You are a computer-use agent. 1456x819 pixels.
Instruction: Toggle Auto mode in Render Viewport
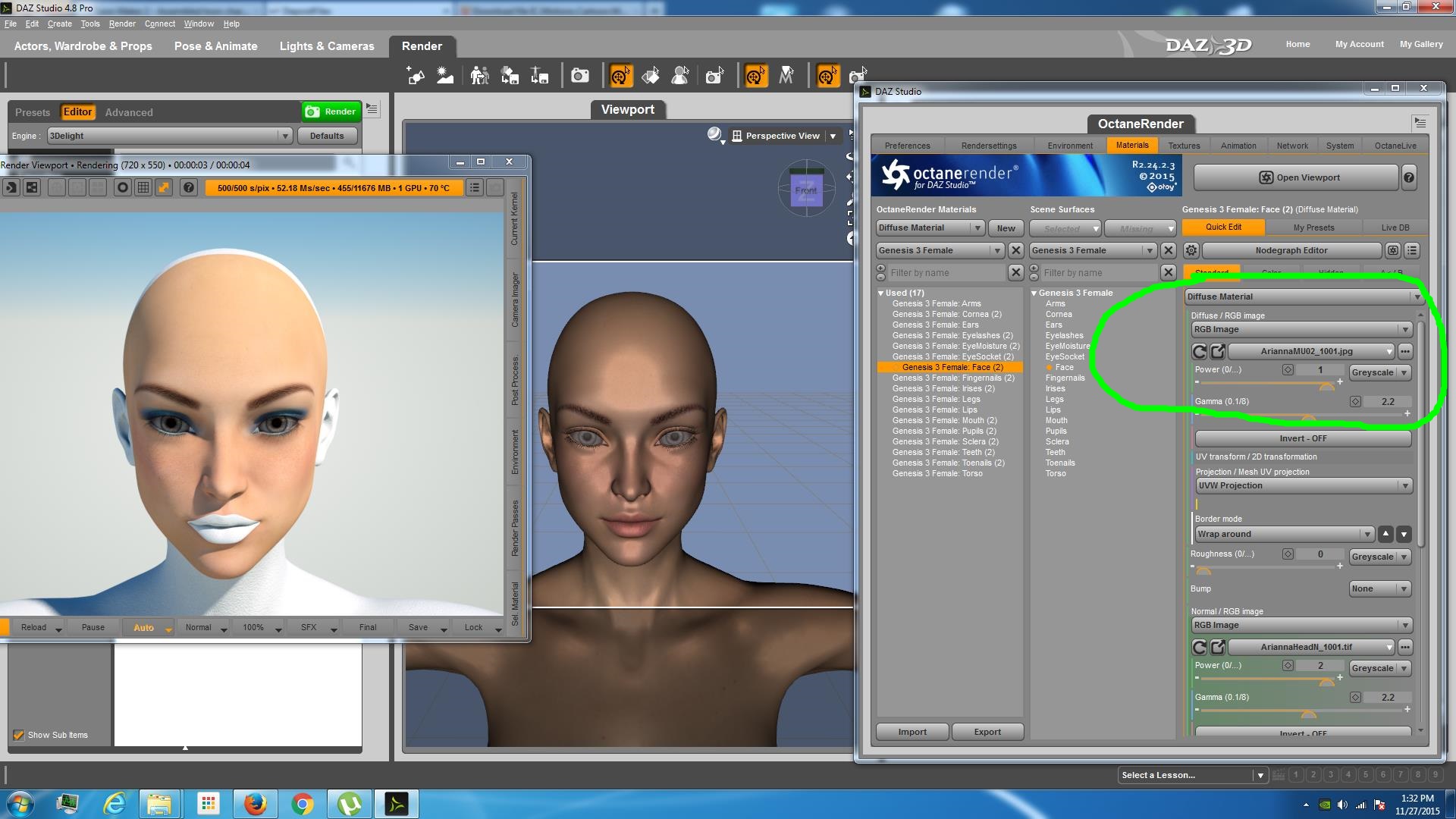pyautogui.click(x=143, y=627)
